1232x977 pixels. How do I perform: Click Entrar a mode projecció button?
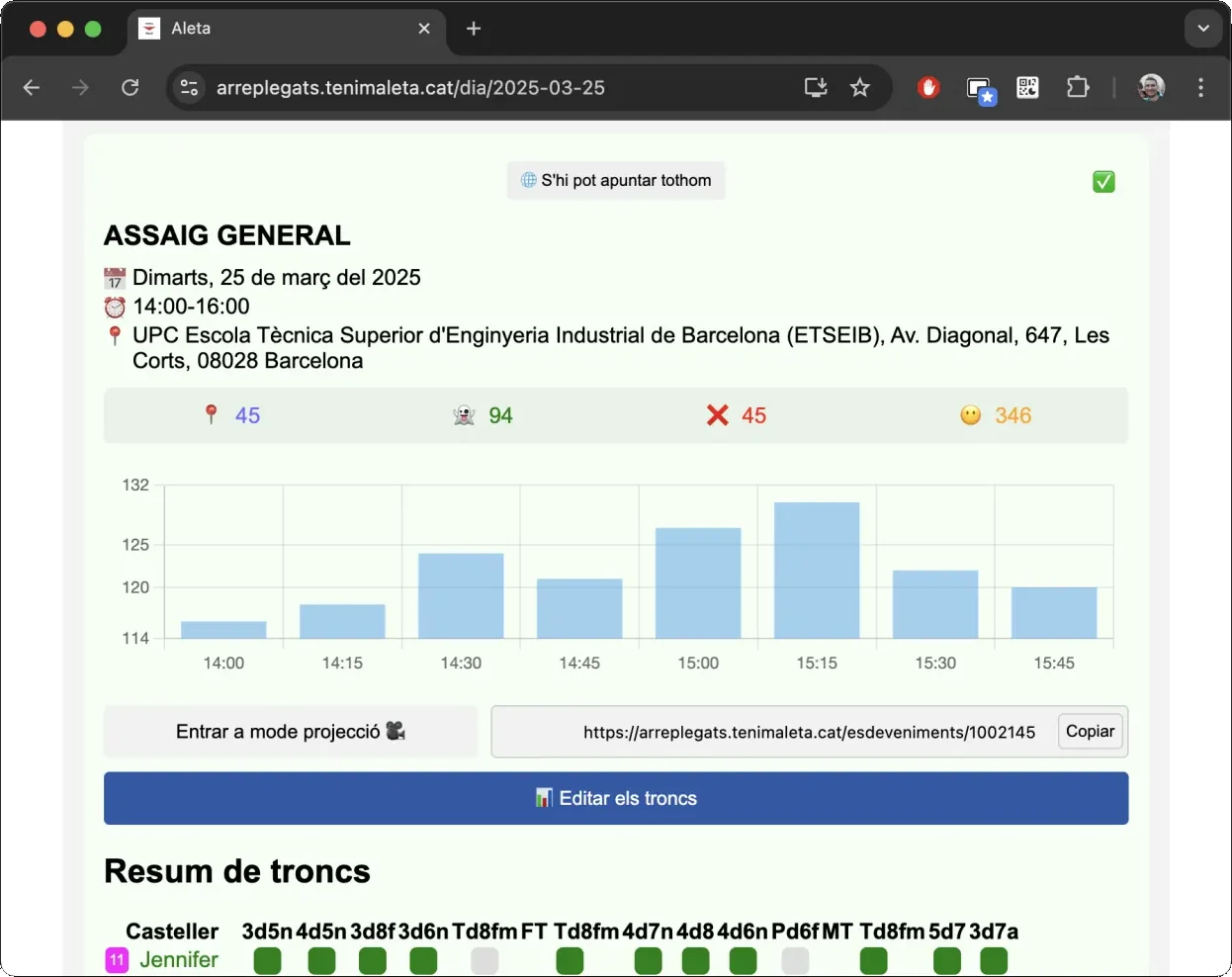pyautogui.click(x=291, y=732)
